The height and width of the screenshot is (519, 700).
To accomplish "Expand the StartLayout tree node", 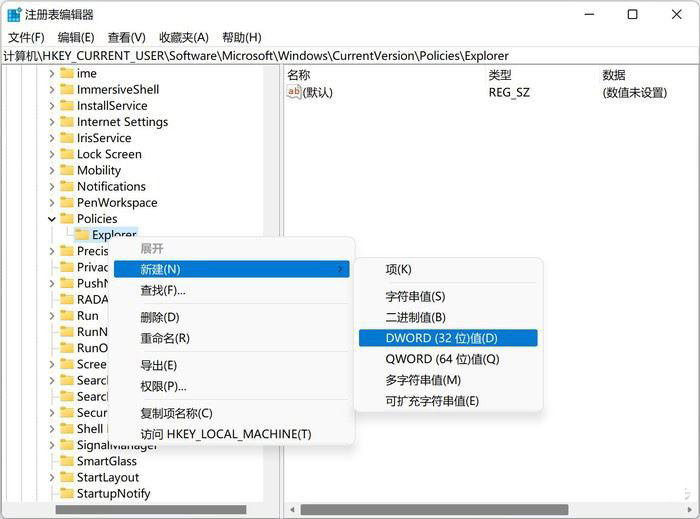I will 52,477.
